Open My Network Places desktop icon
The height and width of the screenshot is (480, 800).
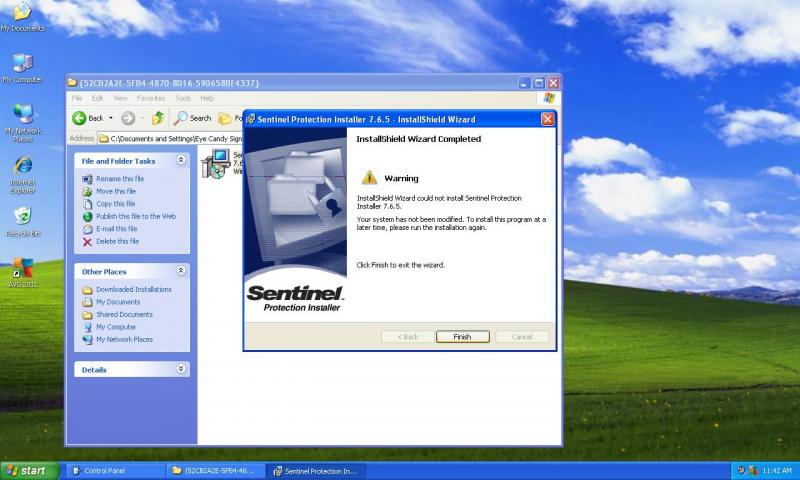22,122
